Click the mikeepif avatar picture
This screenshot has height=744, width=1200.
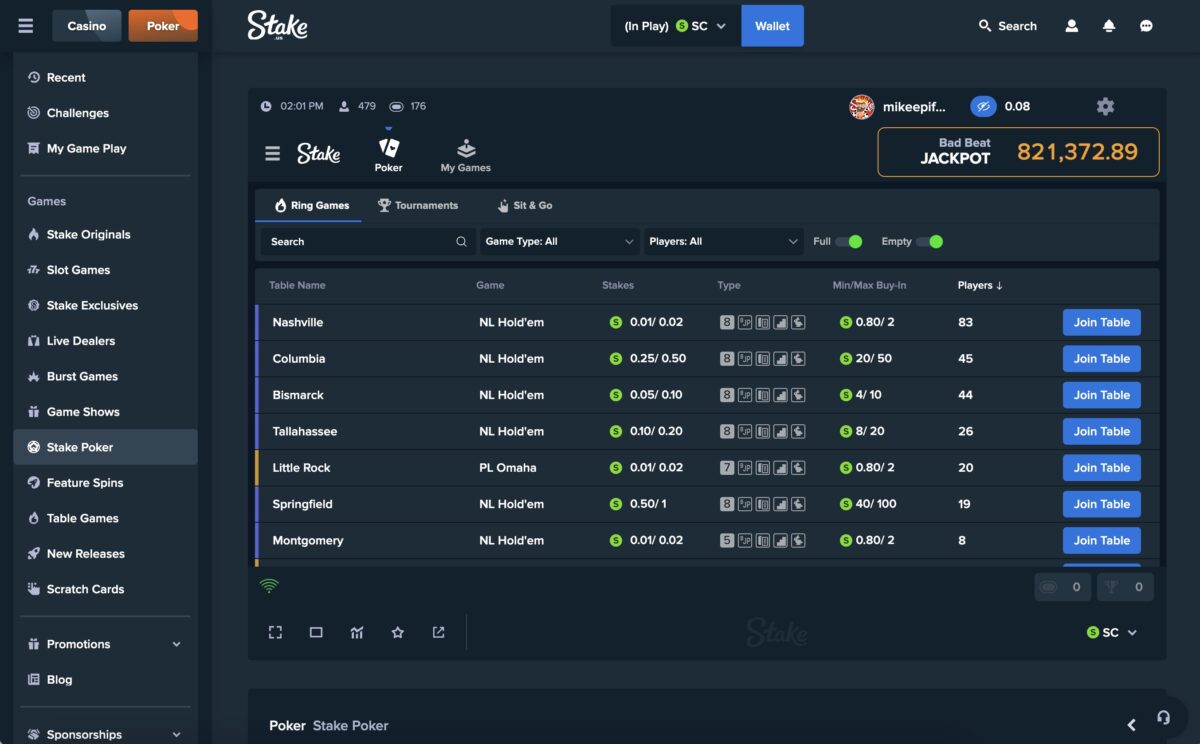tap(862, 107)
